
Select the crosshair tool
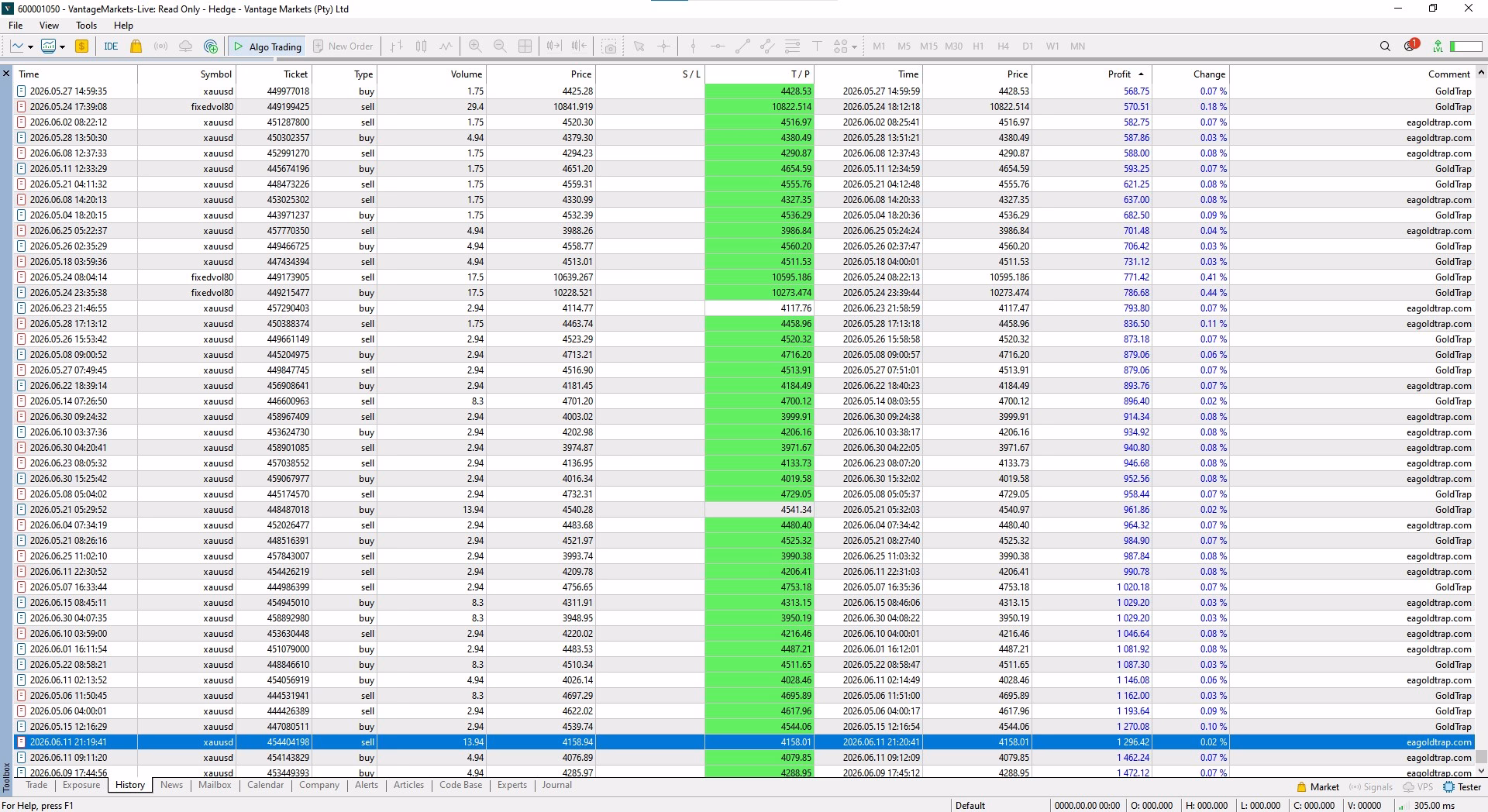(x=663, y=46)
